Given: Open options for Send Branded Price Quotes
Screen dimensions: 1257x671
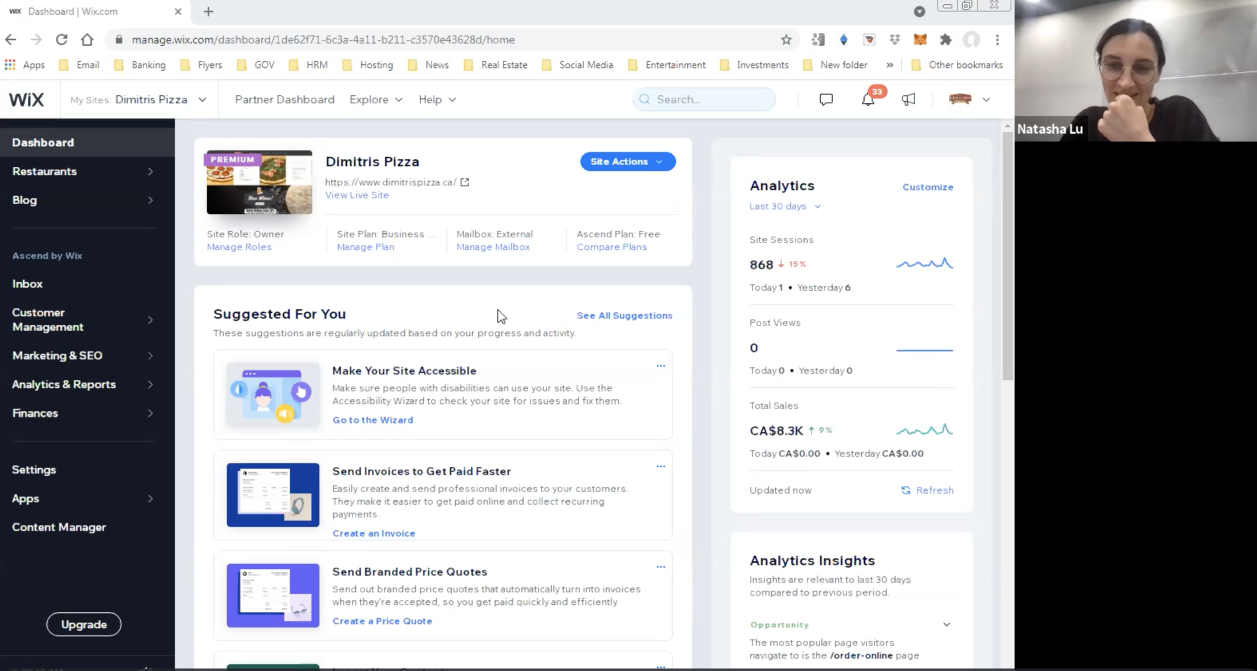Looking at the screenshot, I should [x=660, y=567].
